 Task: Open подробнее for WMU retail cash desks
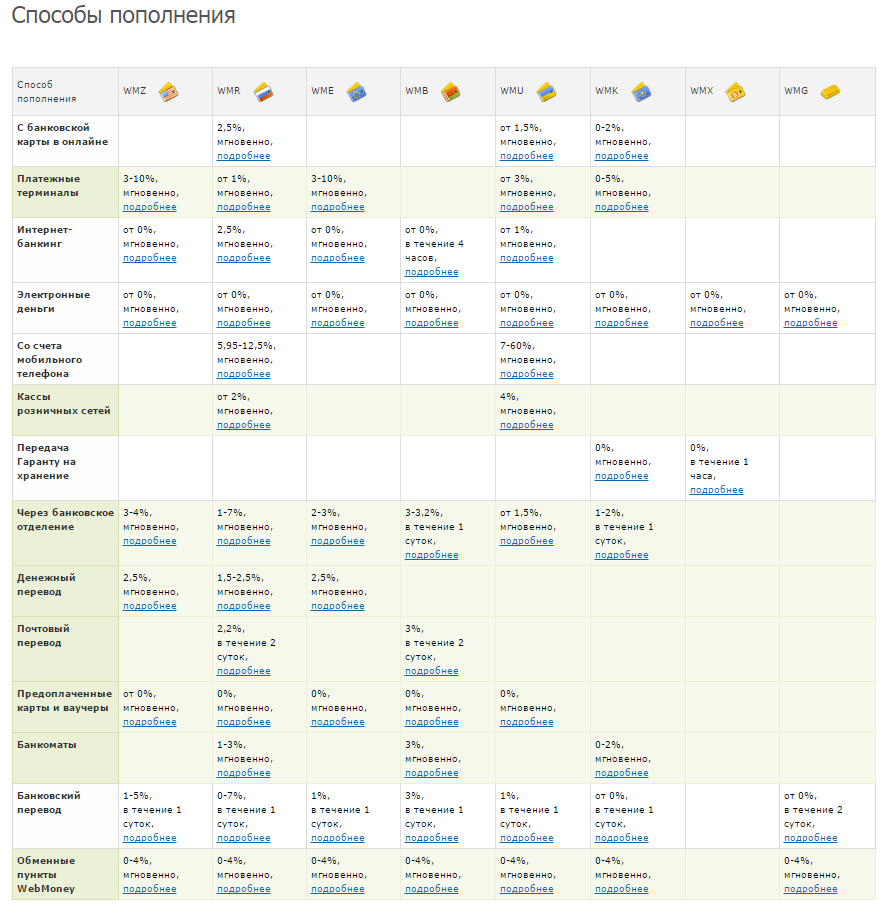tap(526, 425)
